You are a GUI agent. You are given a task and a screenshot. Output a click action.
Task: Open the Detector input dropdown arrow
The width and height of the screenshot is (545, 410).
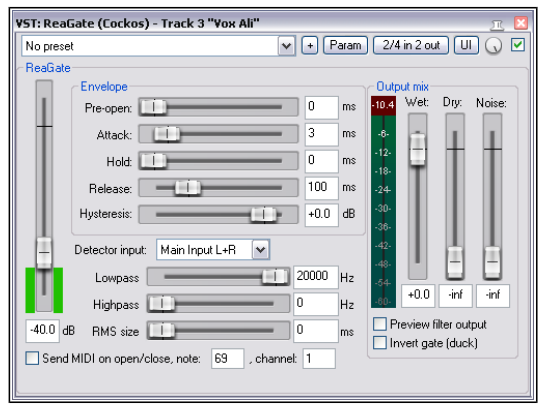pyautogui.click(x=260, y=249)
